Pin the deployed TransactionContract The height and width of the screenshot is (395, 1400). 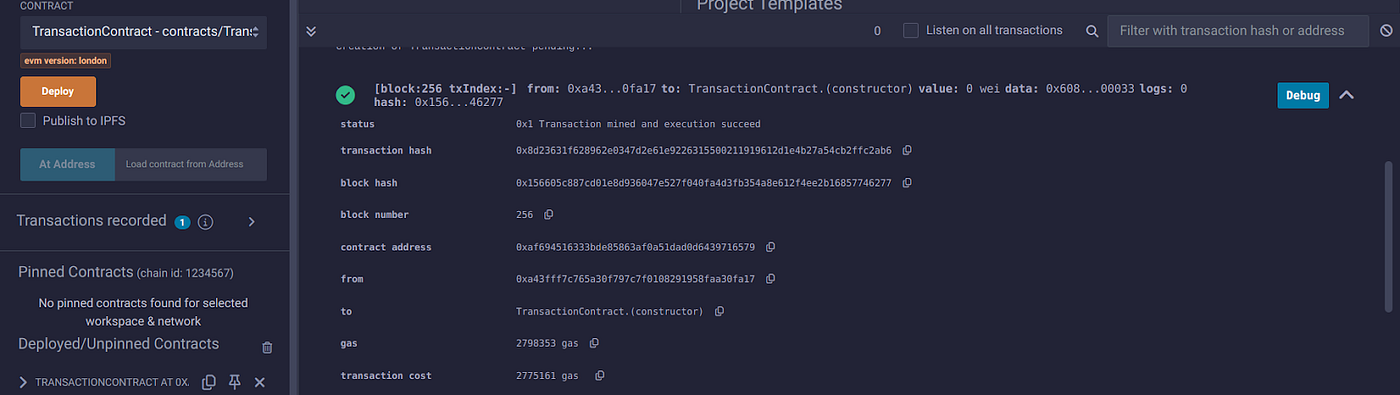coord(235,382)
